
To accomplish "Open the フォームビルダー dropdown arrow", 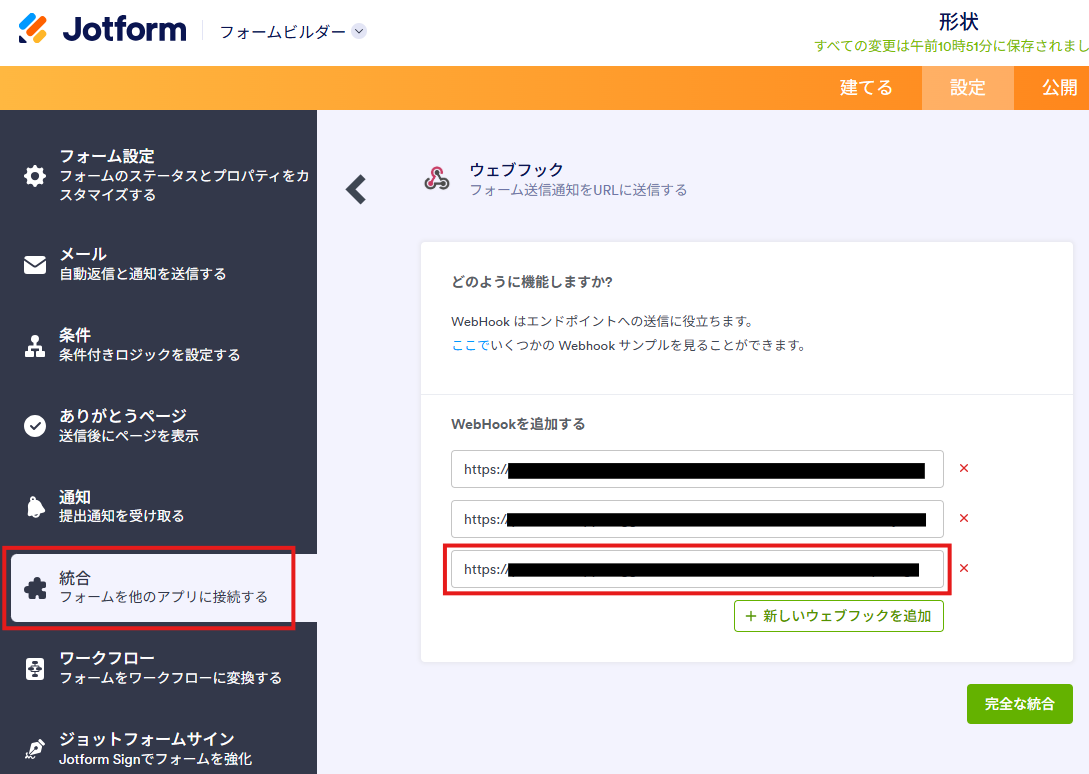I will [359, 31].
